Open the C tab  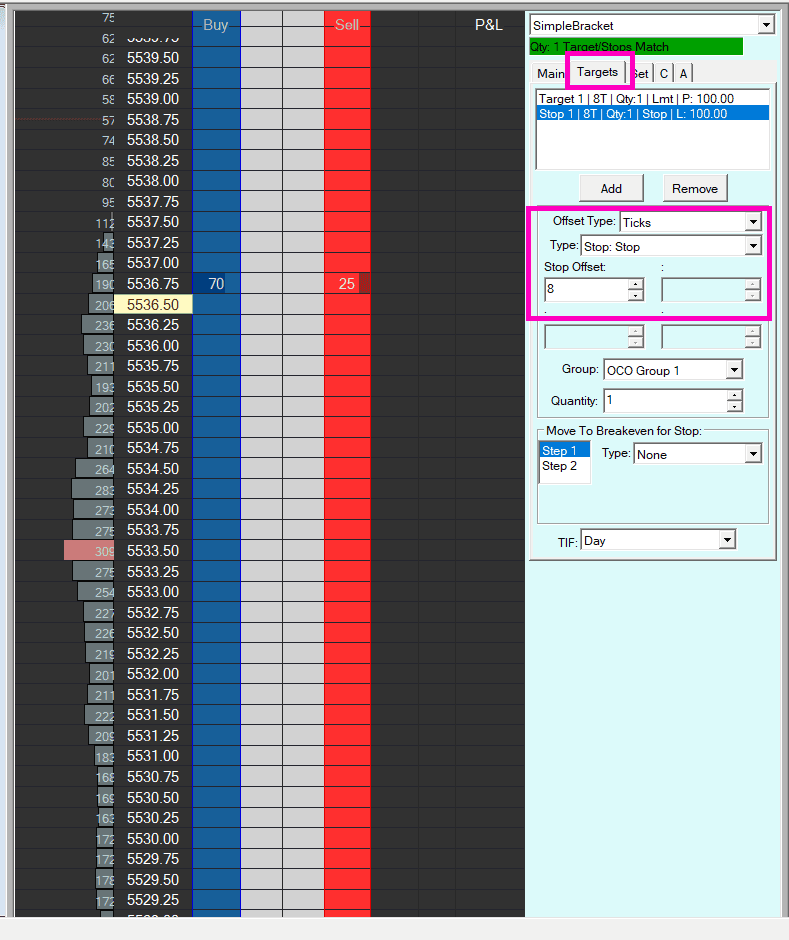pyautogui.click(x=663, y=73)
